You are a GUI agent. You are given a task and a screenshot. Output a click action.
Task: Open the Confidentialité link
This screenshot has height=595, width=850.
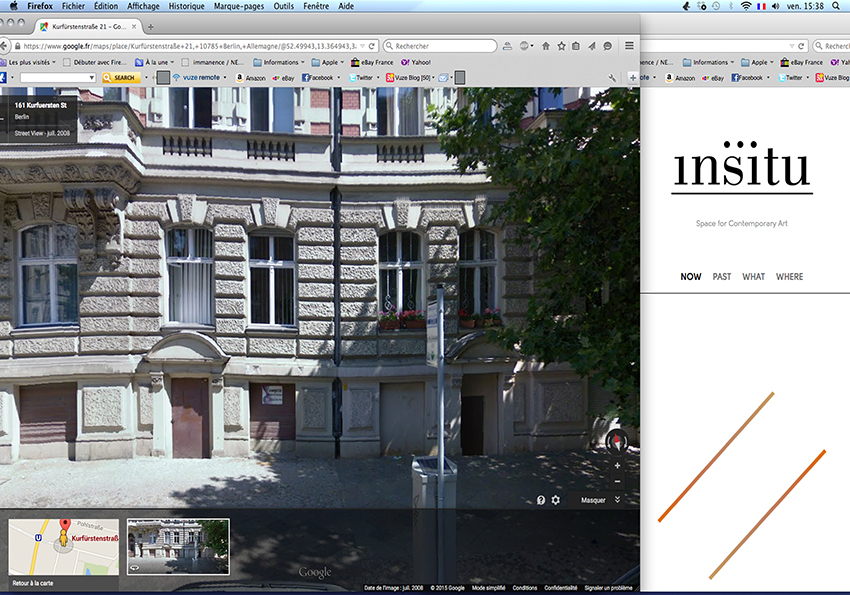click(561, 588)
